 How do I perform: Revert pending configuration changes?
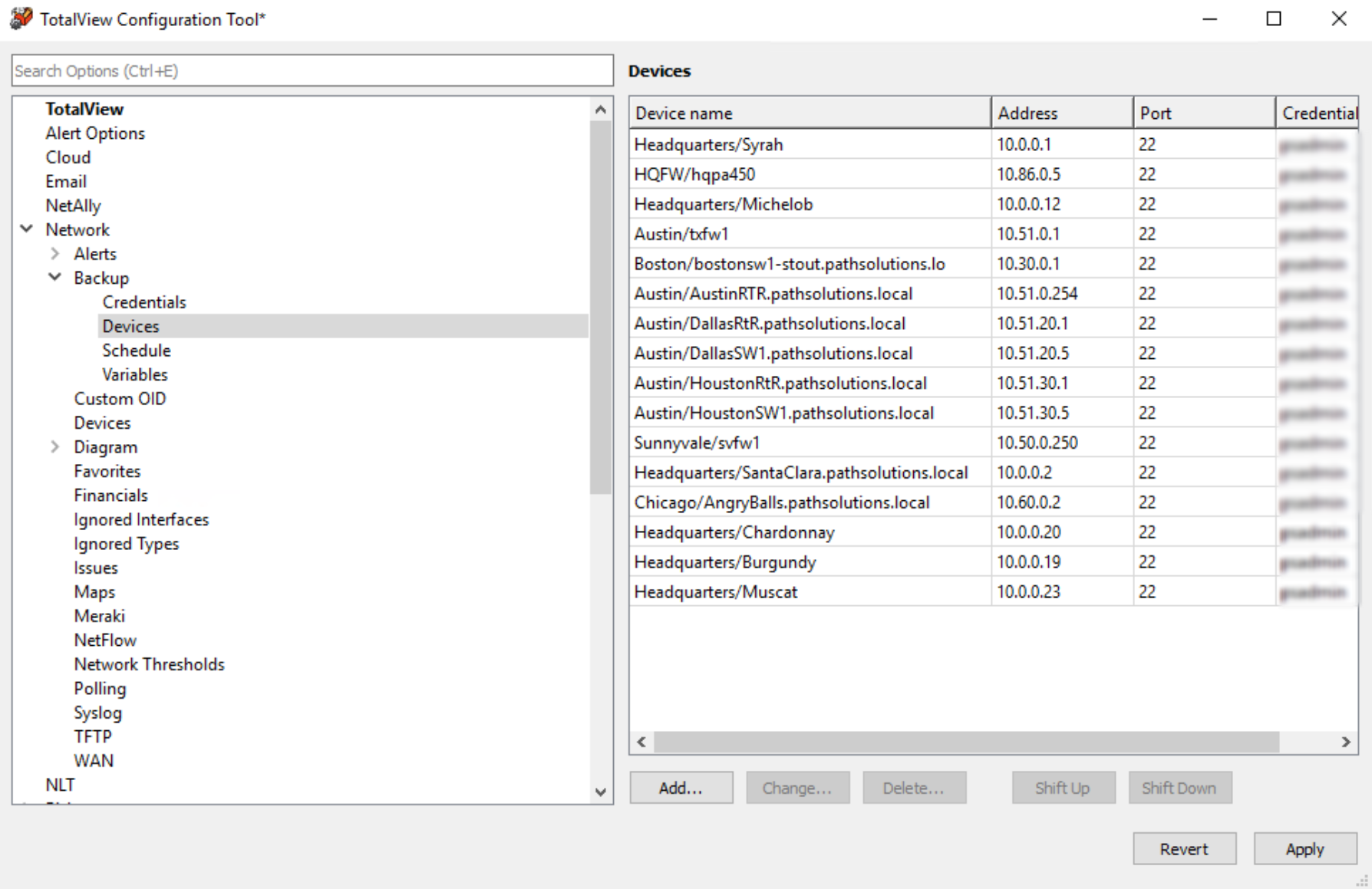[x=1185, y=849]
